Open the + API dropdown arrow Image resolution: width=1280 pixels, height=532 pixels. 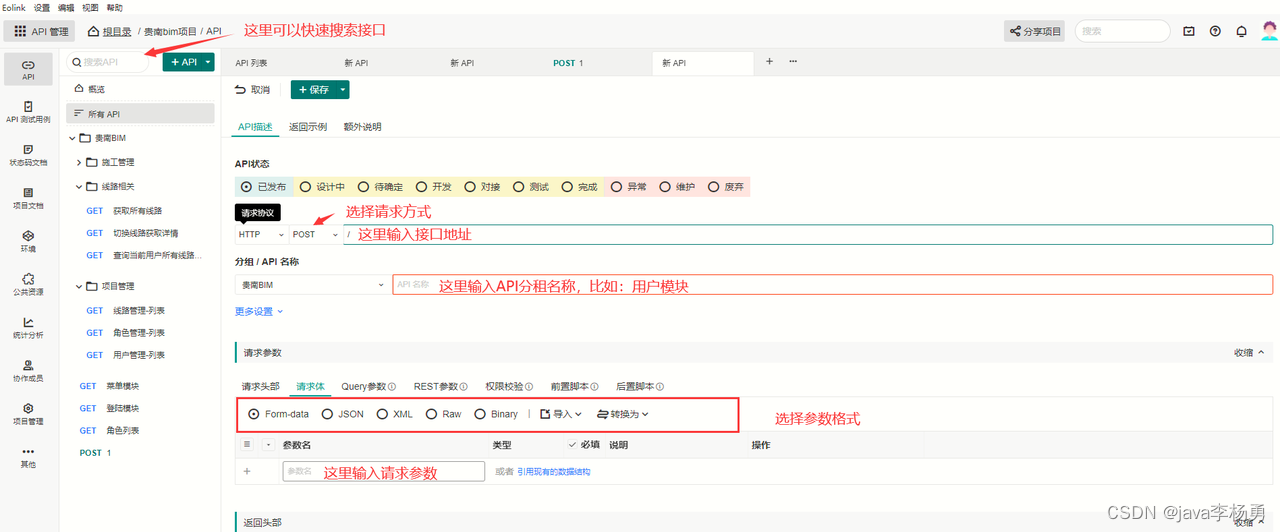click(x=208, y=62)
